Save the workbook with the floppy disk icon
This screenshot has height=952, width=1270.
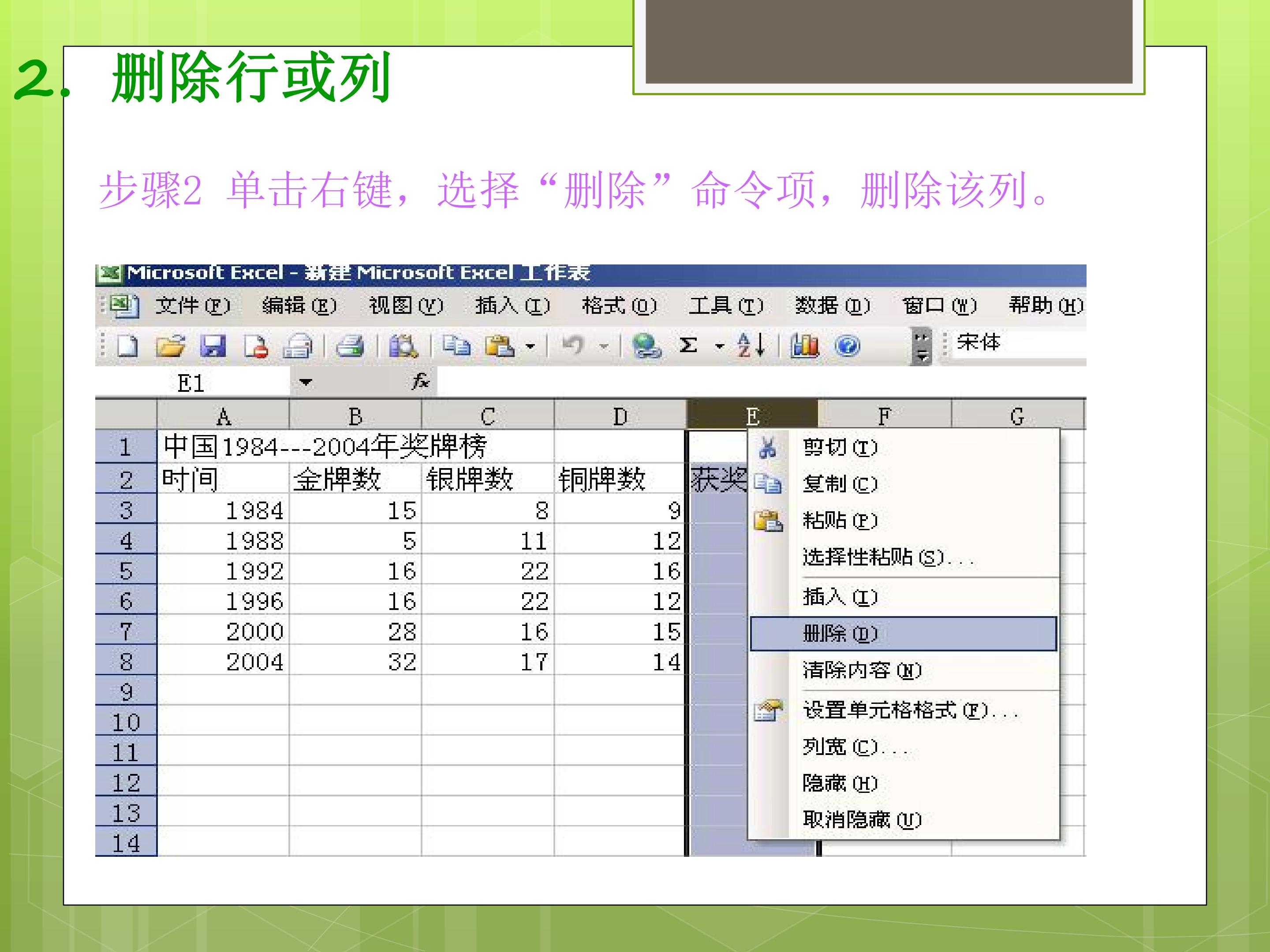[213, 346]
